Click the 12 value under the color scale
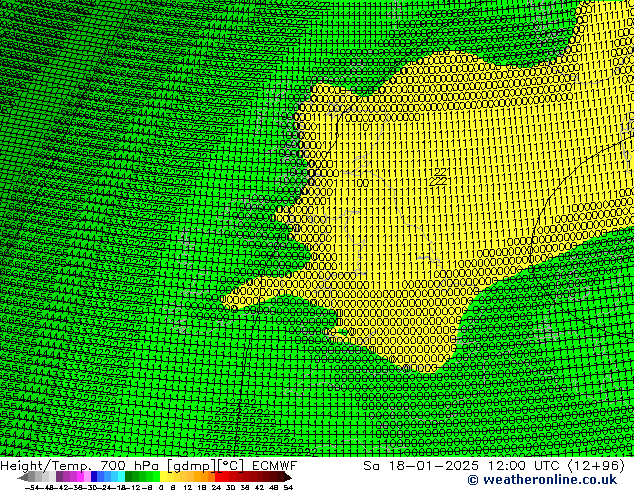 [188, 487]
